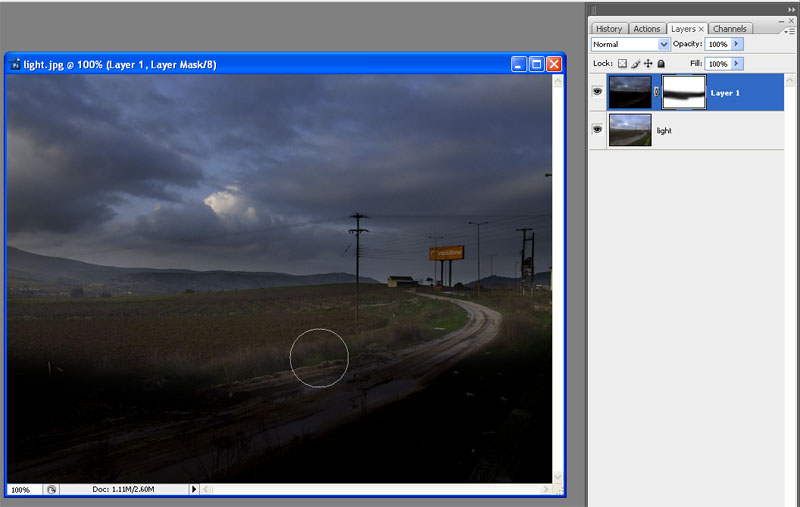This screenshot has height=507, width=800.
Task: Minimize the light.jpg document window
Action: pyautogui.click(x=518, y=64)
